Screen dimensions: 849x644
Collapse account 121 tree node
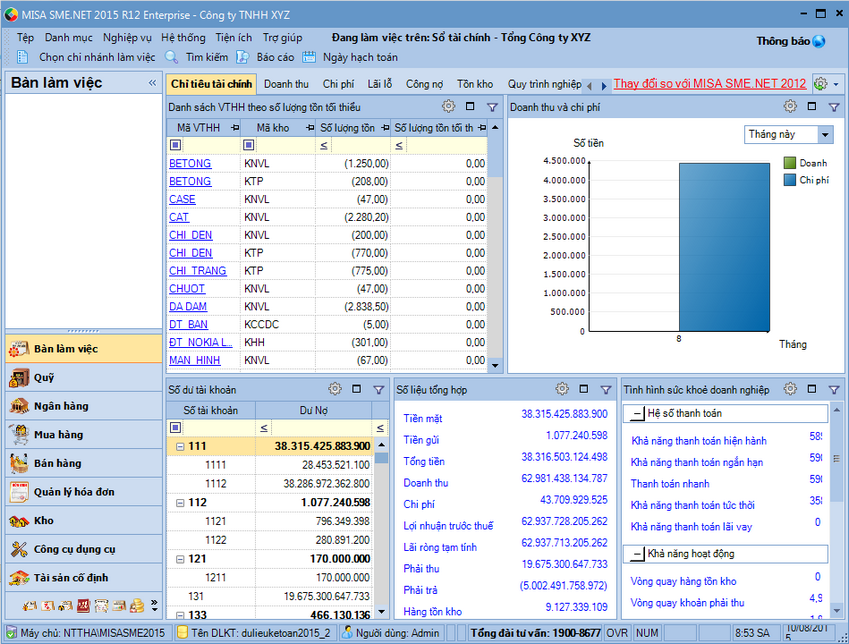(x=180, y=559)
